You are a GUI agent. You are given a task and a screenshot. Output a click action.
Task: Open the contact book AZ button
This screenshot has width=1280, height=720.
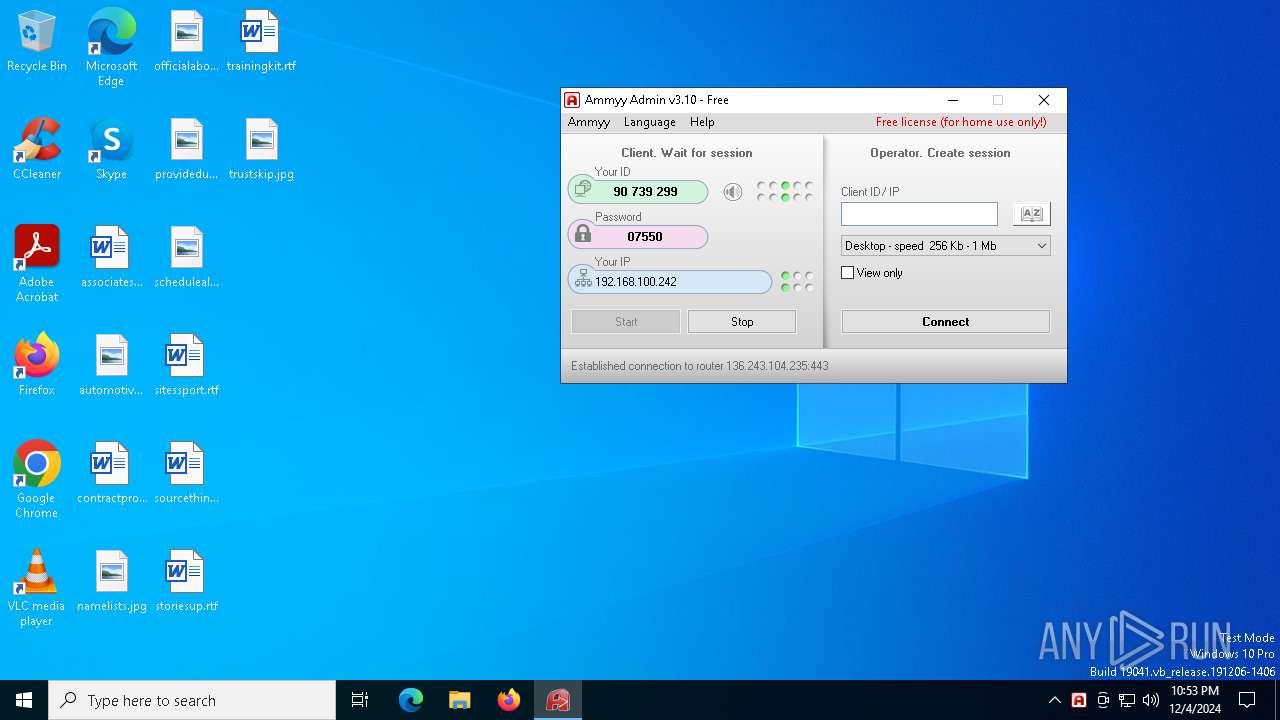coord(1031,214)
